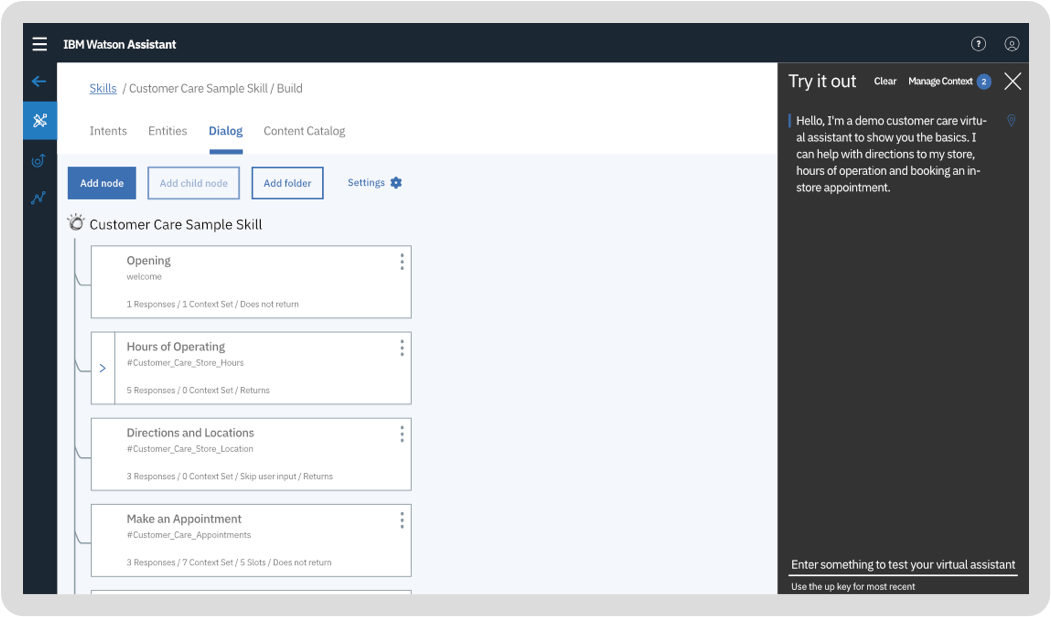
Task: Click the test assistant input field
Action: (x=903, y=565)
